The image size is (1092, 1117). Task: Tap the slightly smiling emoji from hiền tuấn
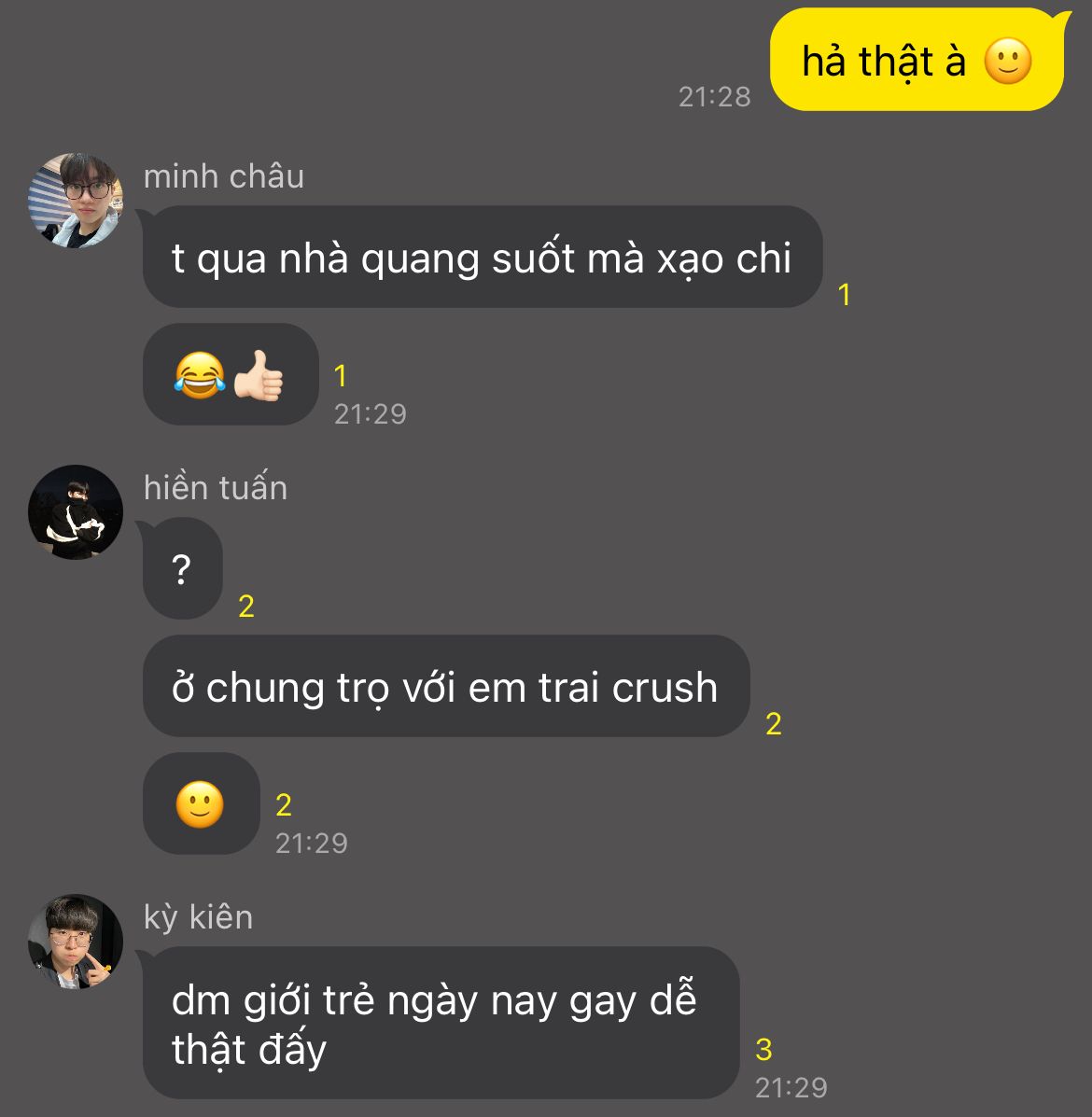(200, 804)
